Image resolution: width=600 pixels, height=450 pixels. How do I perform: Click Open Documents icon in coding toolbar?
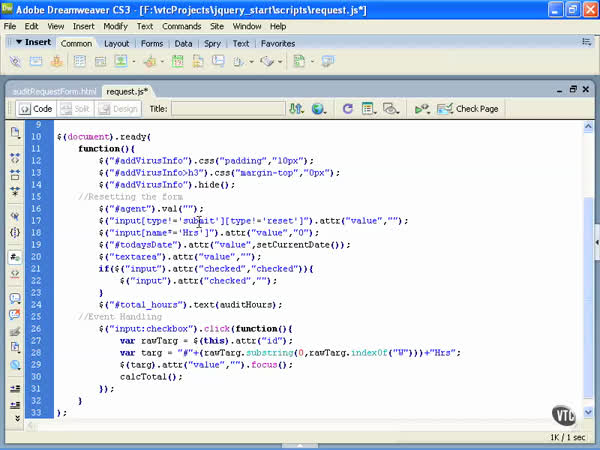(x=15, y=133)
